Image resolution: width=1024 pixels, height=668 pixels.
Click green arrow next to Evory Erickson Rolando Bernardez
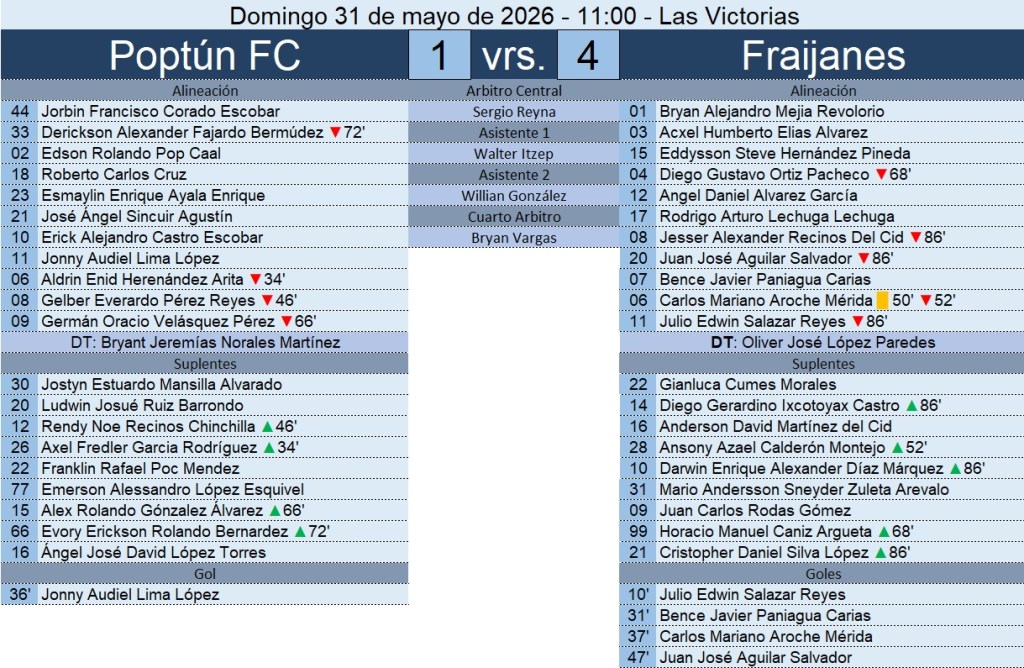300,532
